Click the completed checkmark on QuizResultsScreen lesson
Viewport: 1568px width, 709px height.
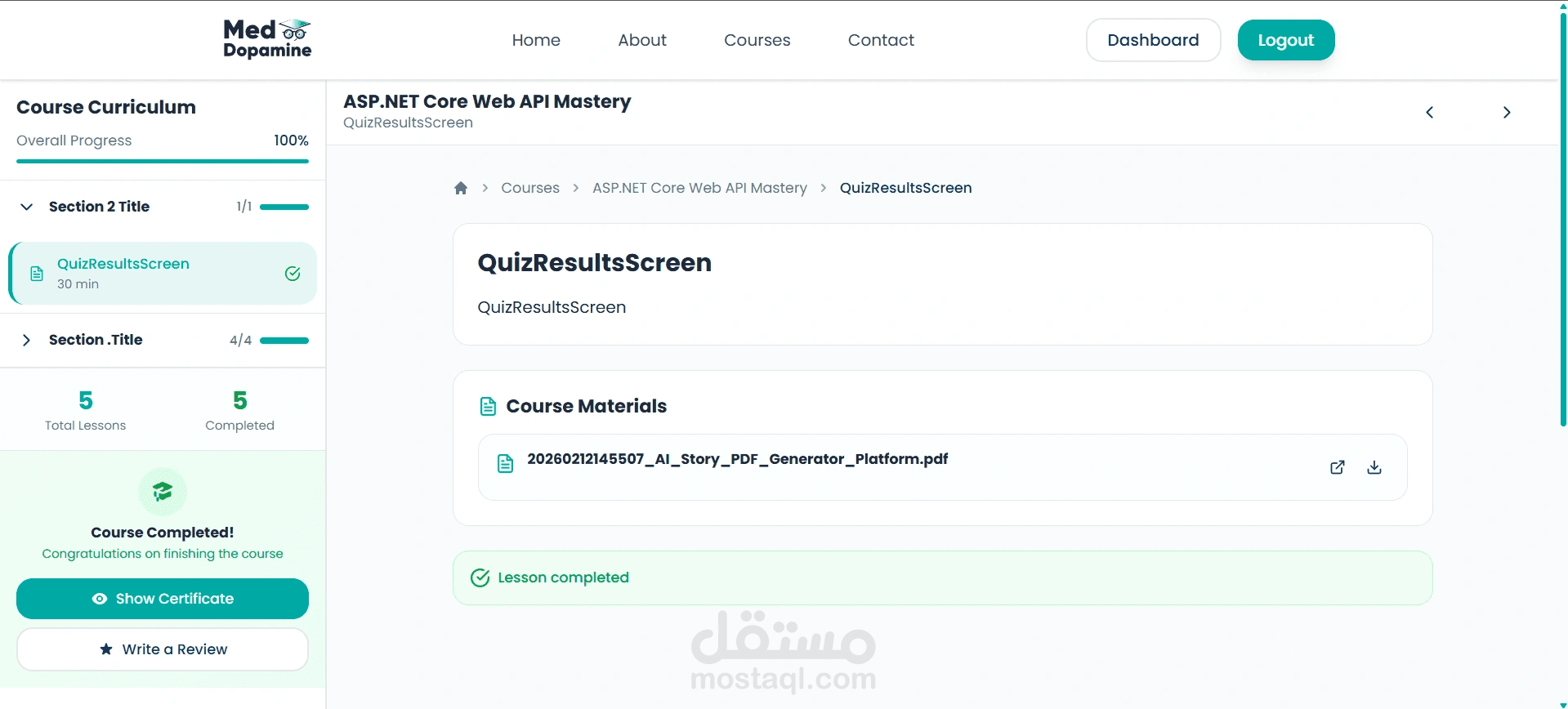[x=293, y=274]
